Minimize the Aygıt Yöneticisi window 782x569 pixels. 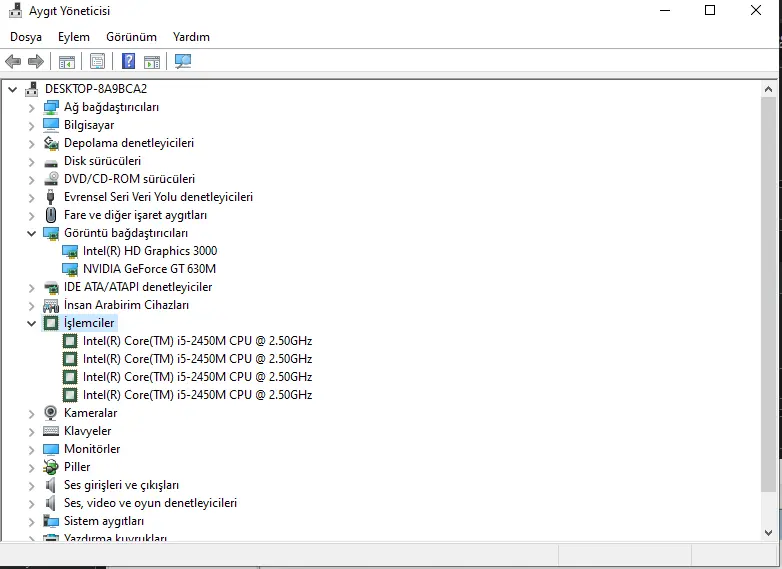point(665,10)
